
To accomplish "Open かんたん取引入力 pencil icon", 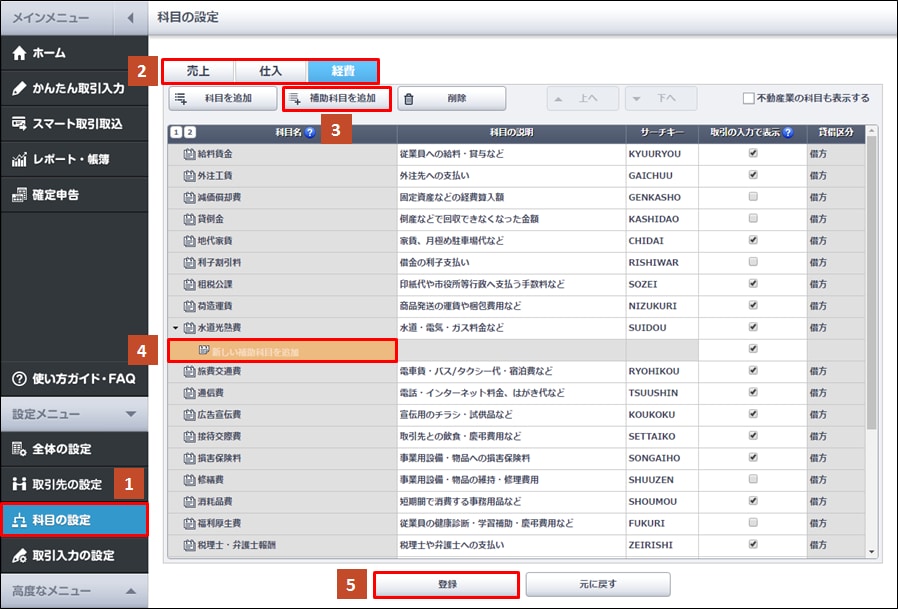I will pyautogui.click(x=18, y=88).
